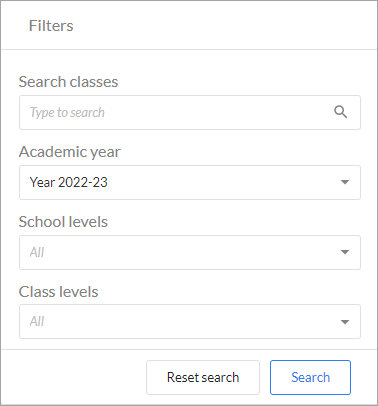378x406 pixels.
Task: Click empty footer area beside Reset search
Action: click(73, 377)
